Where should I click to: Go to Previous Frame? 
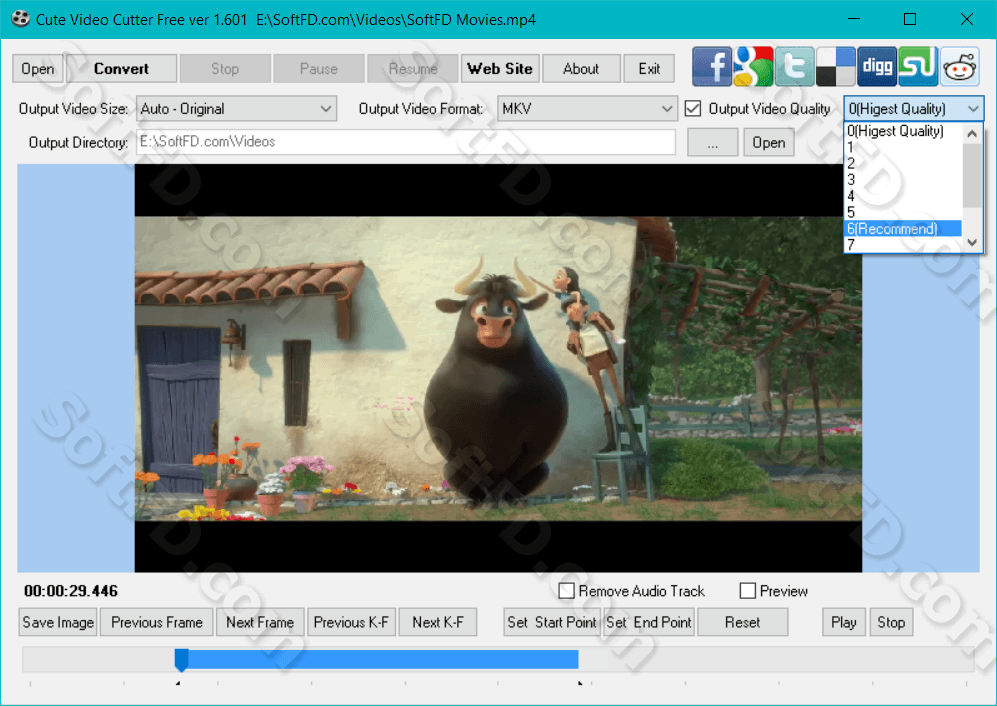coord(157,622)
